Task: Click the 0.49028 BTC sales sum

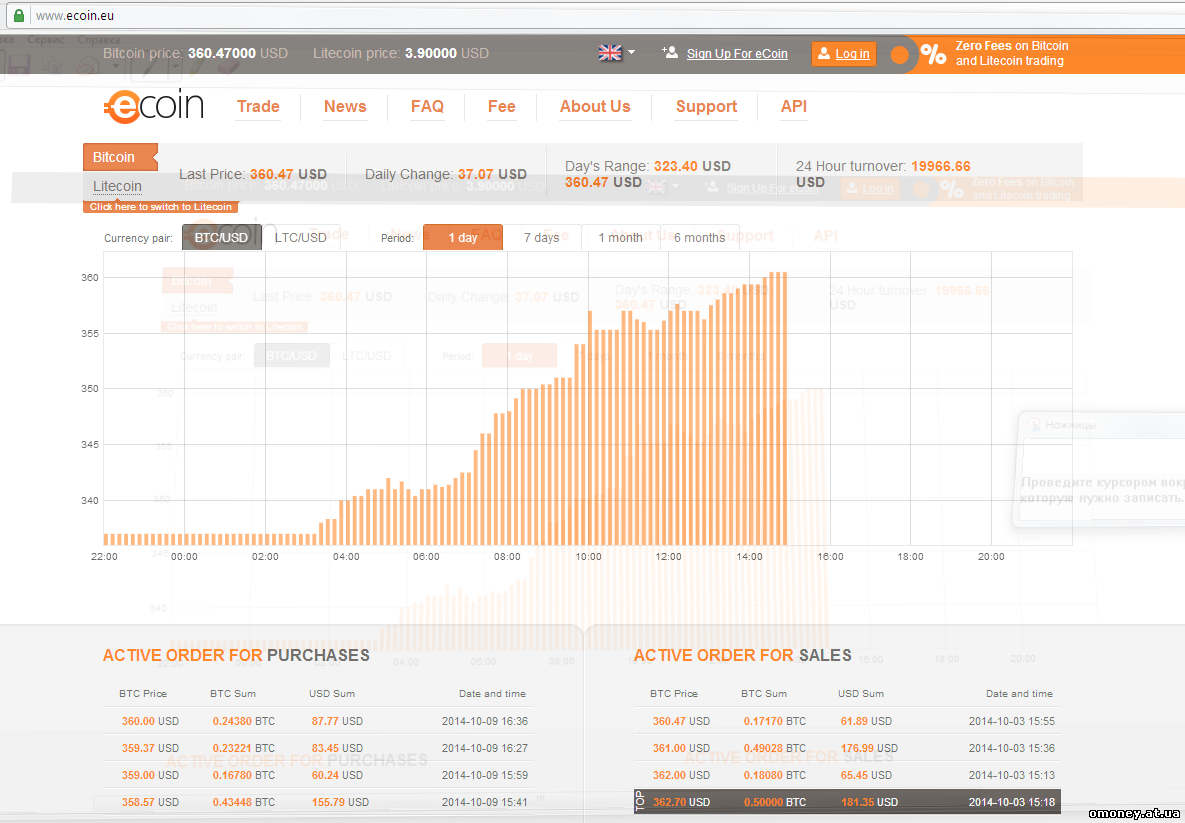Action: [775, 748]
